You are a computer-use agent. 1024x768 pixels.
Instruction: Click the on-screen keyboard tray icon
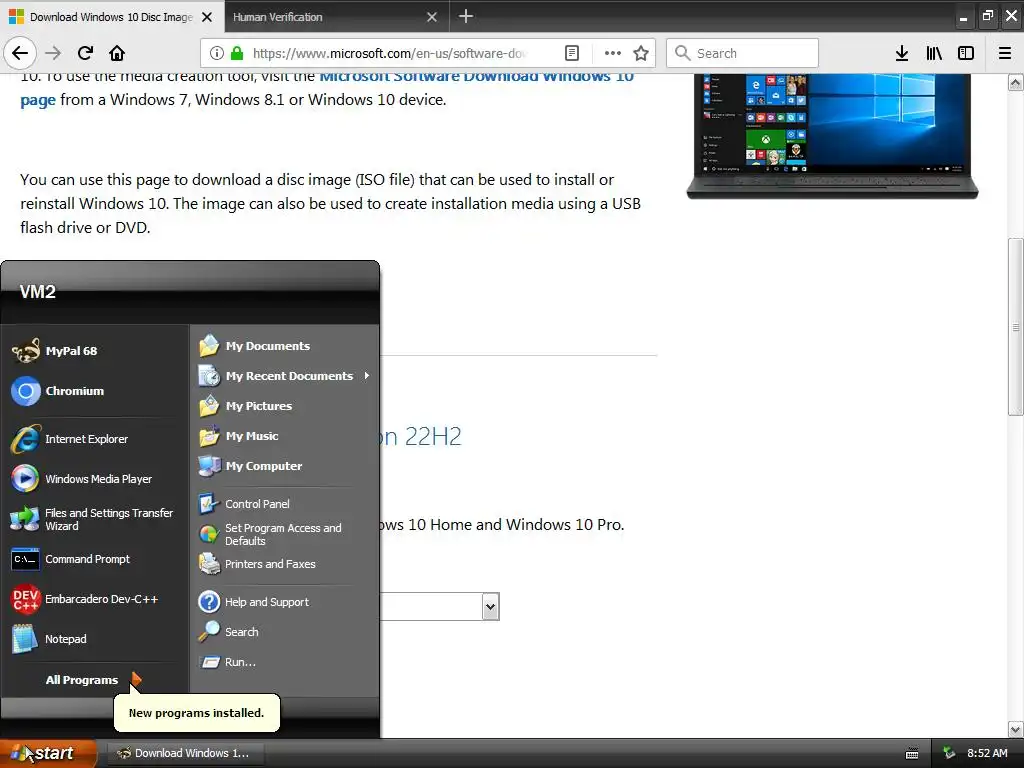click(x=912, y=754)
